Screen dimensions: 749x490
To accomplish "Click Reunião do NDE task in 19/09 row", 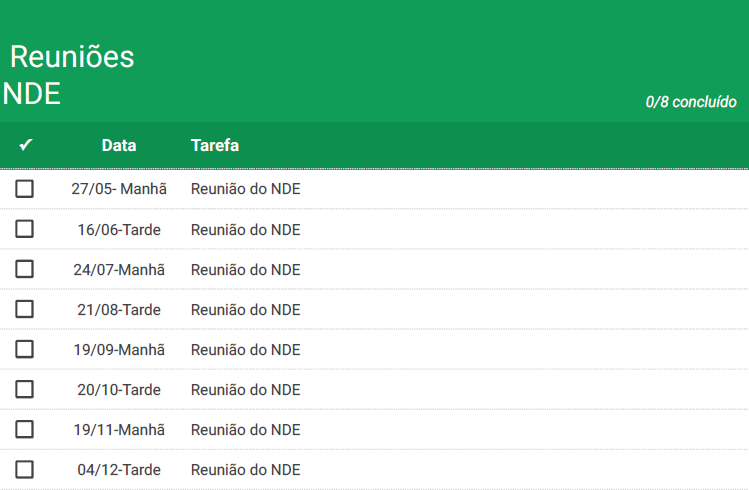I will (x=246, y=350).
